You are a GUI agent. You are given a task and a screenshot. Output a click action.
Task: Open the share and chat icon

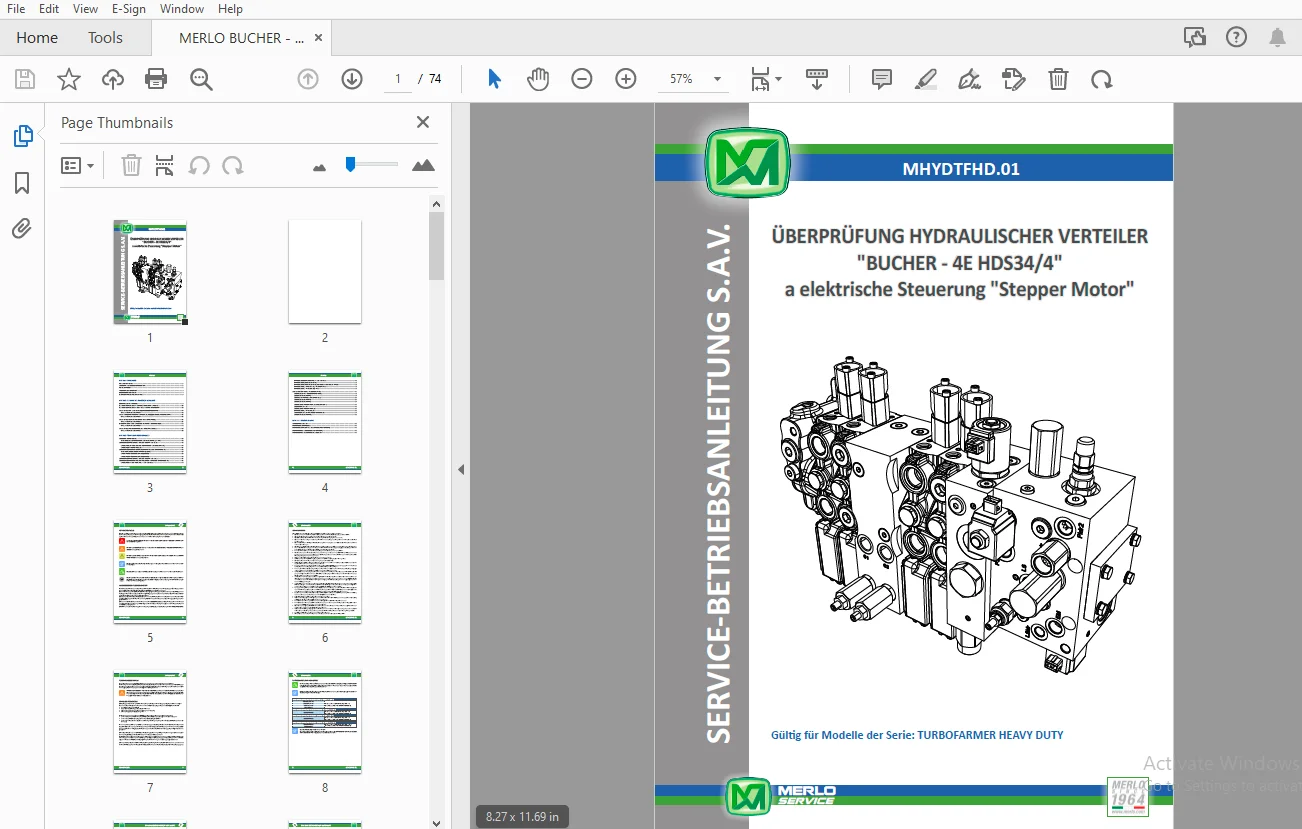coord(1194,38)
